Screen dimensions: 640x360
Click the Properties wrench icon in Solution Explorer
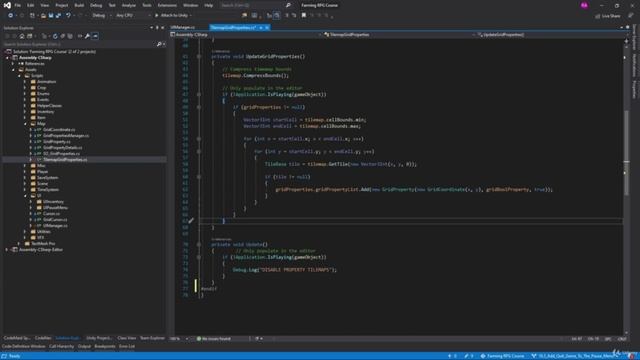87,36
